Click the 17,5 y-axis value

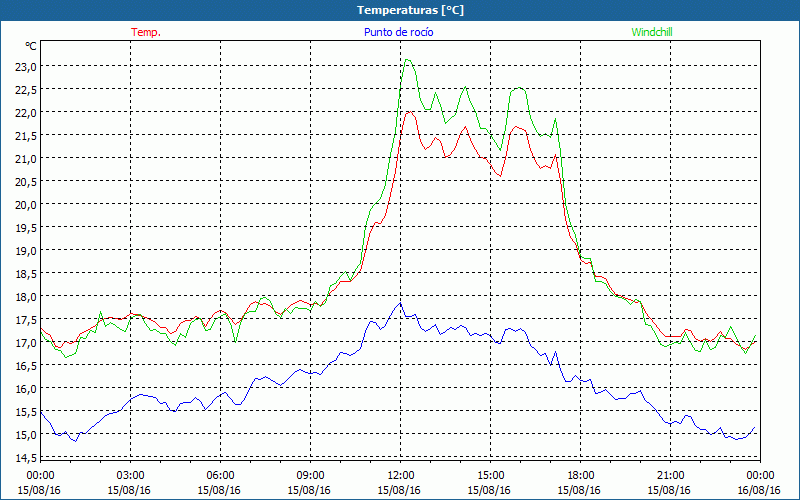click(26, 319)
